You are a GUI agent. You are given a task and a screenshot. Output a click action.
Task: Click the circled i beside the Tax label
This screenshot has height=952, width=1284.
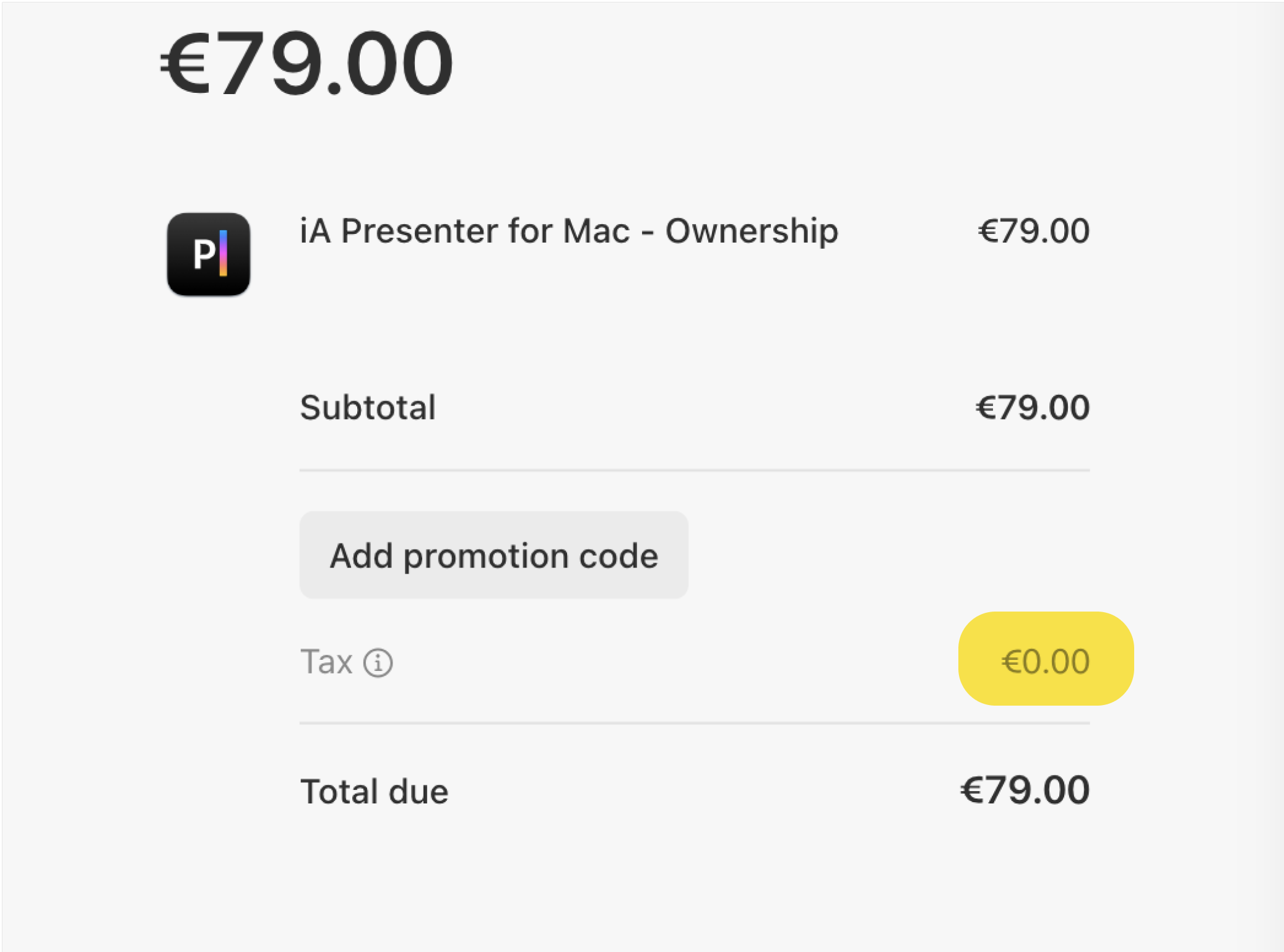click(378, 662)
